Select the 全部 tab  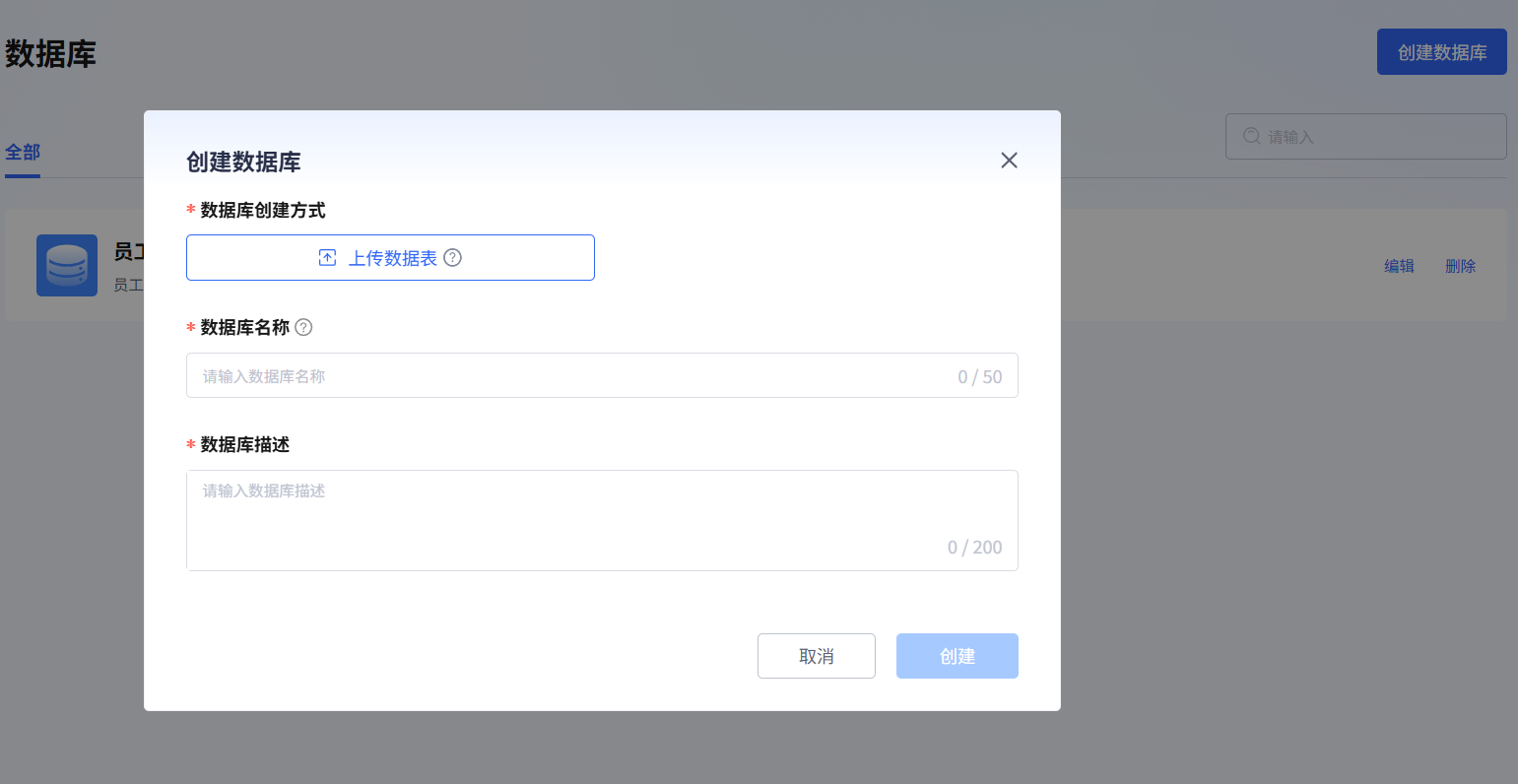[23, 153]
